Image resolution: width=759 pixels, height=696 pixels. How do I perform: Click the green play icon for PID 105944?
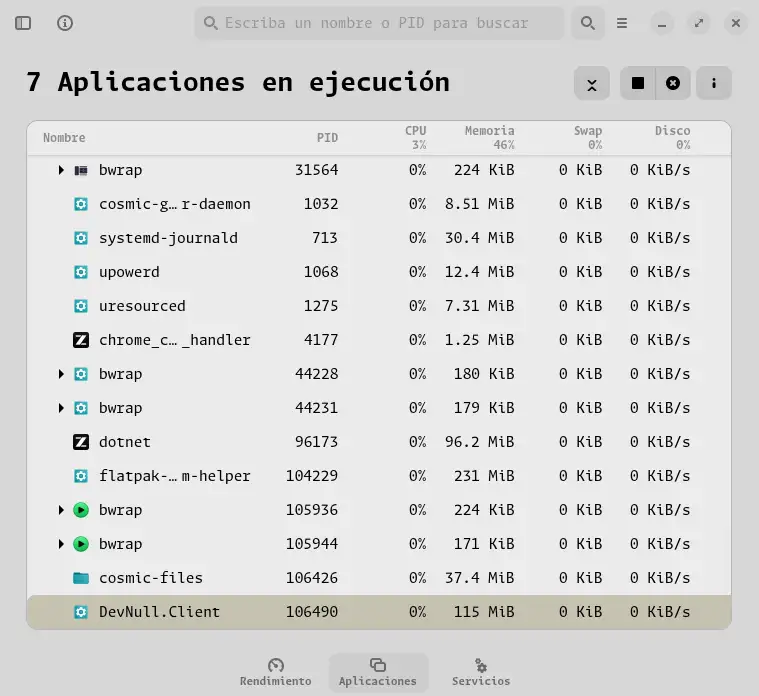(x=81, y=544)
